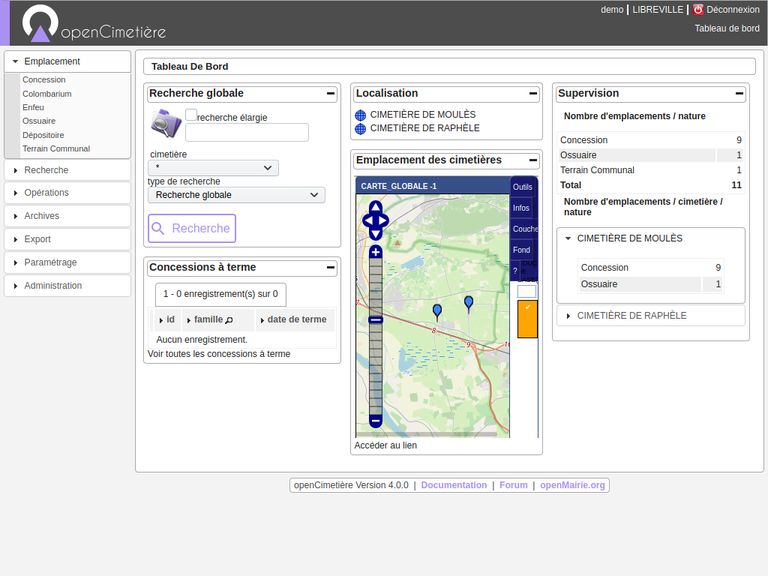
Task: Switch to the Outils map tab
Action: point(522,187)
